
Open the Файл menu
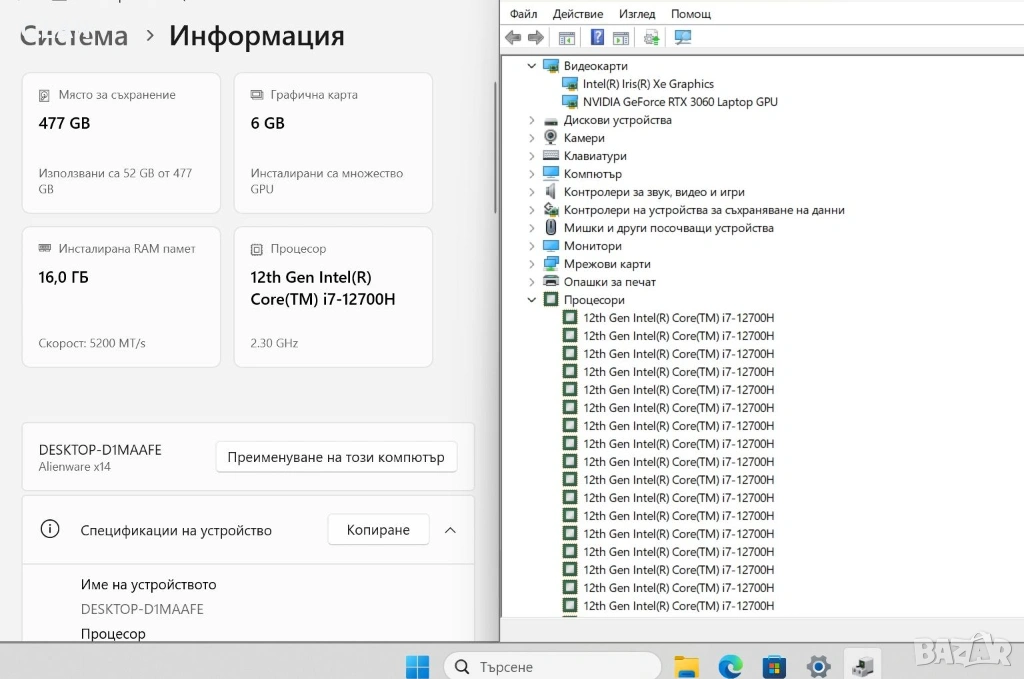click(523, 14)
